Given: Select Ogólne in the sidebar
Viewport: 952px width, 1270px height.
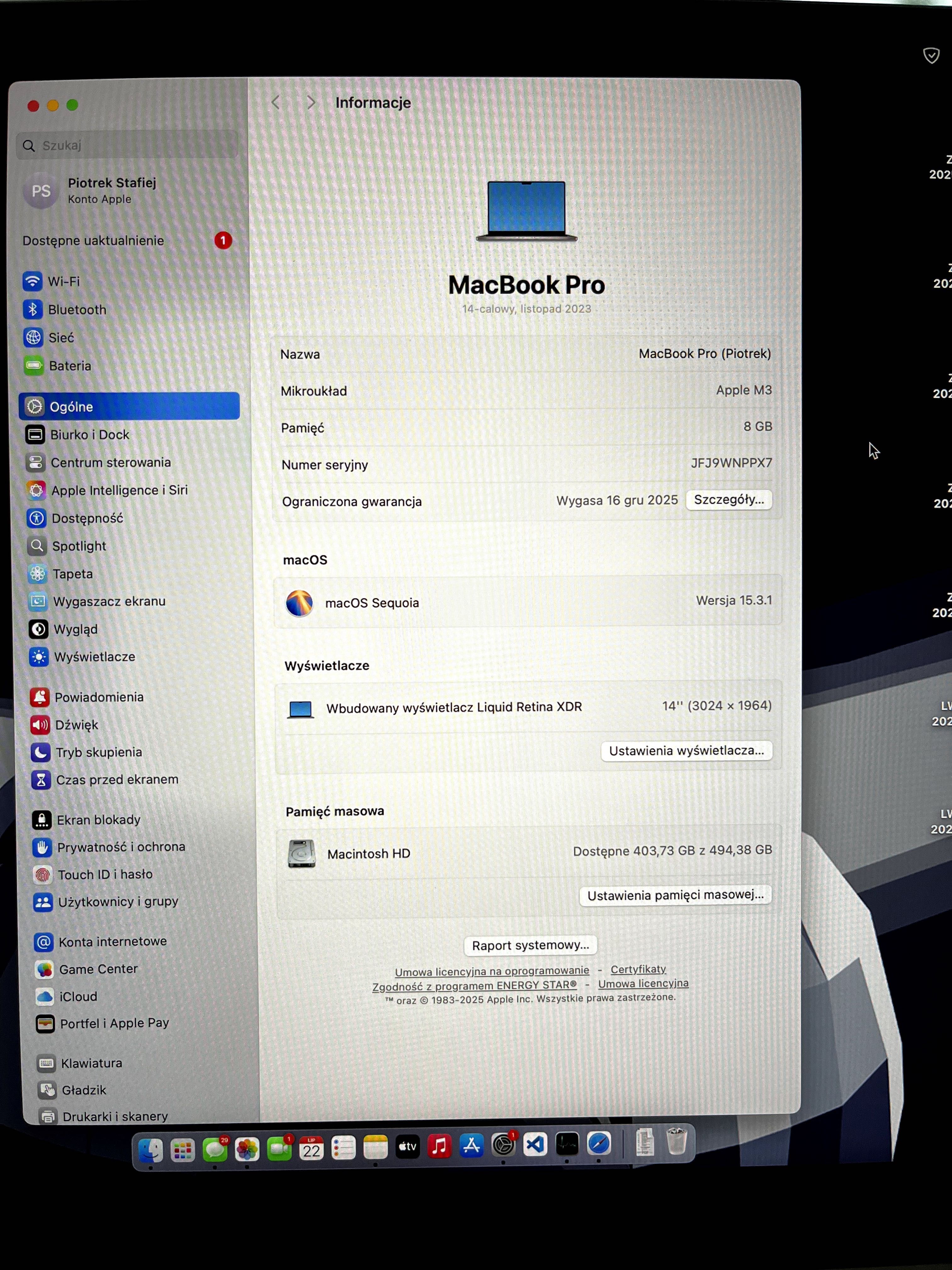Looking at the screenshot, I should pos(129,406).
